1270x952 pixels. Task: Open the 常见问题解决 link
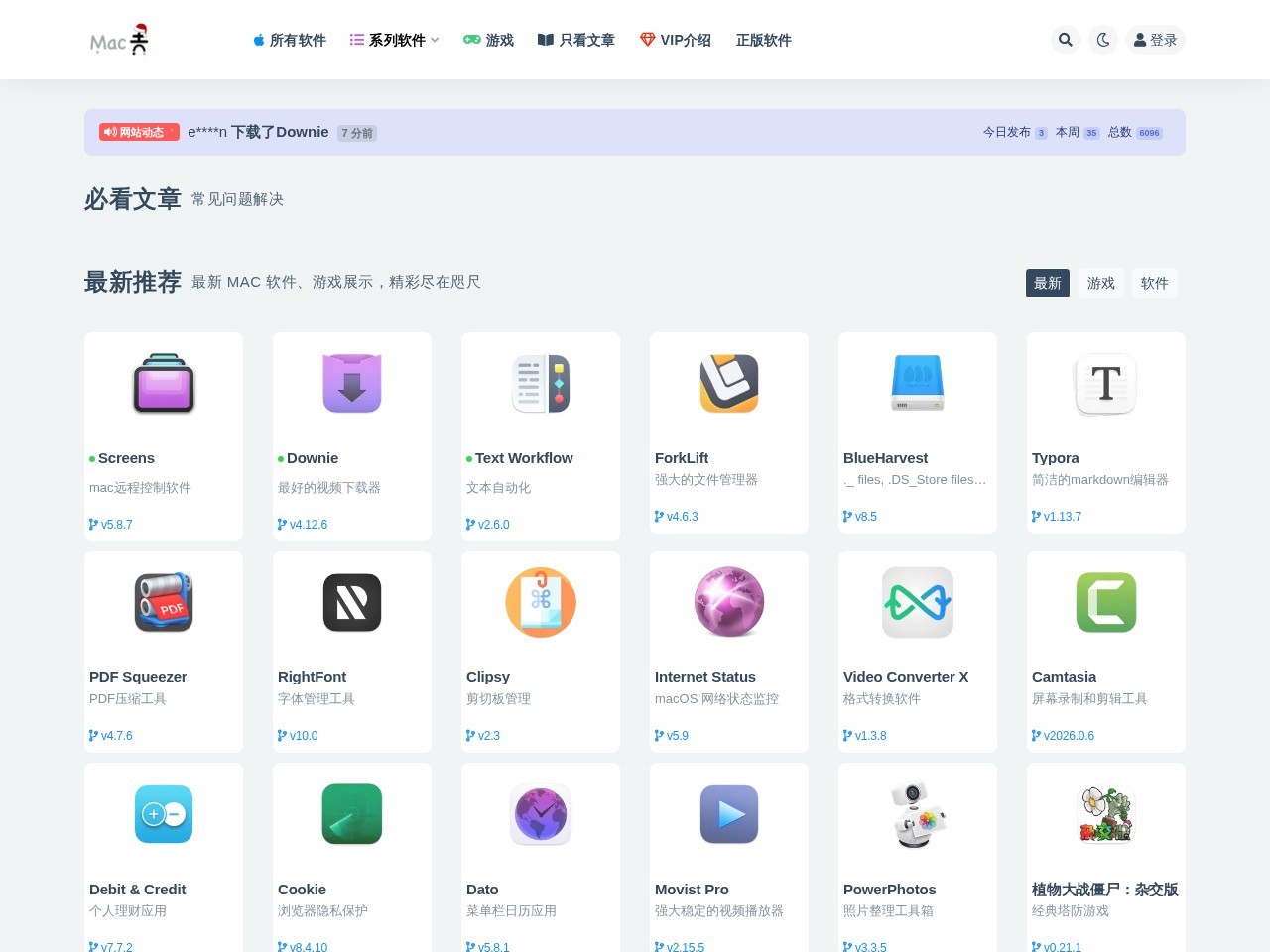tap(237, 199)
